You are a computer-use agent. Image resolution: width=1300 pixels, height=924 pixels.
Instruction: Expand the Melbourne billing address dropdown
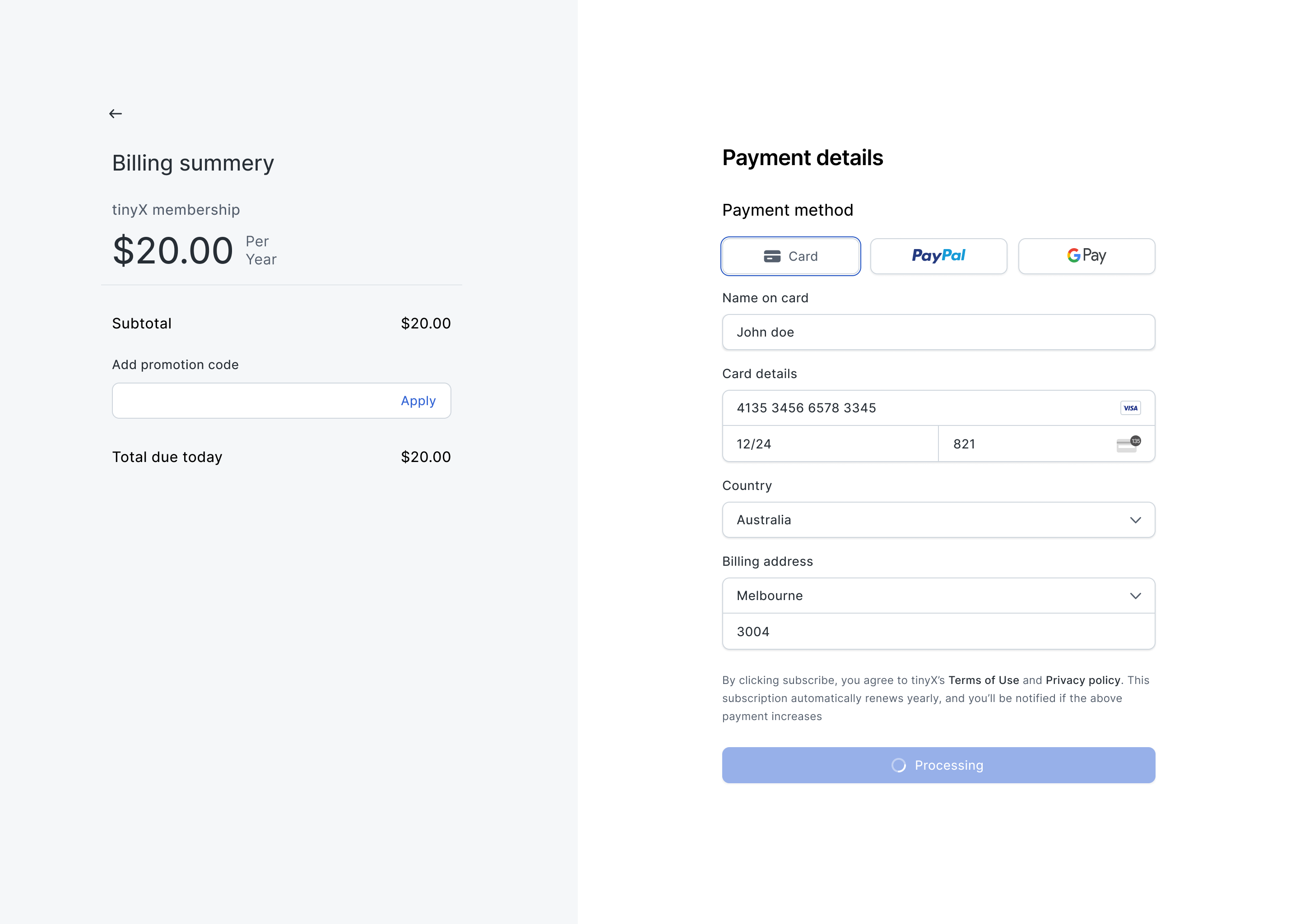938,596
